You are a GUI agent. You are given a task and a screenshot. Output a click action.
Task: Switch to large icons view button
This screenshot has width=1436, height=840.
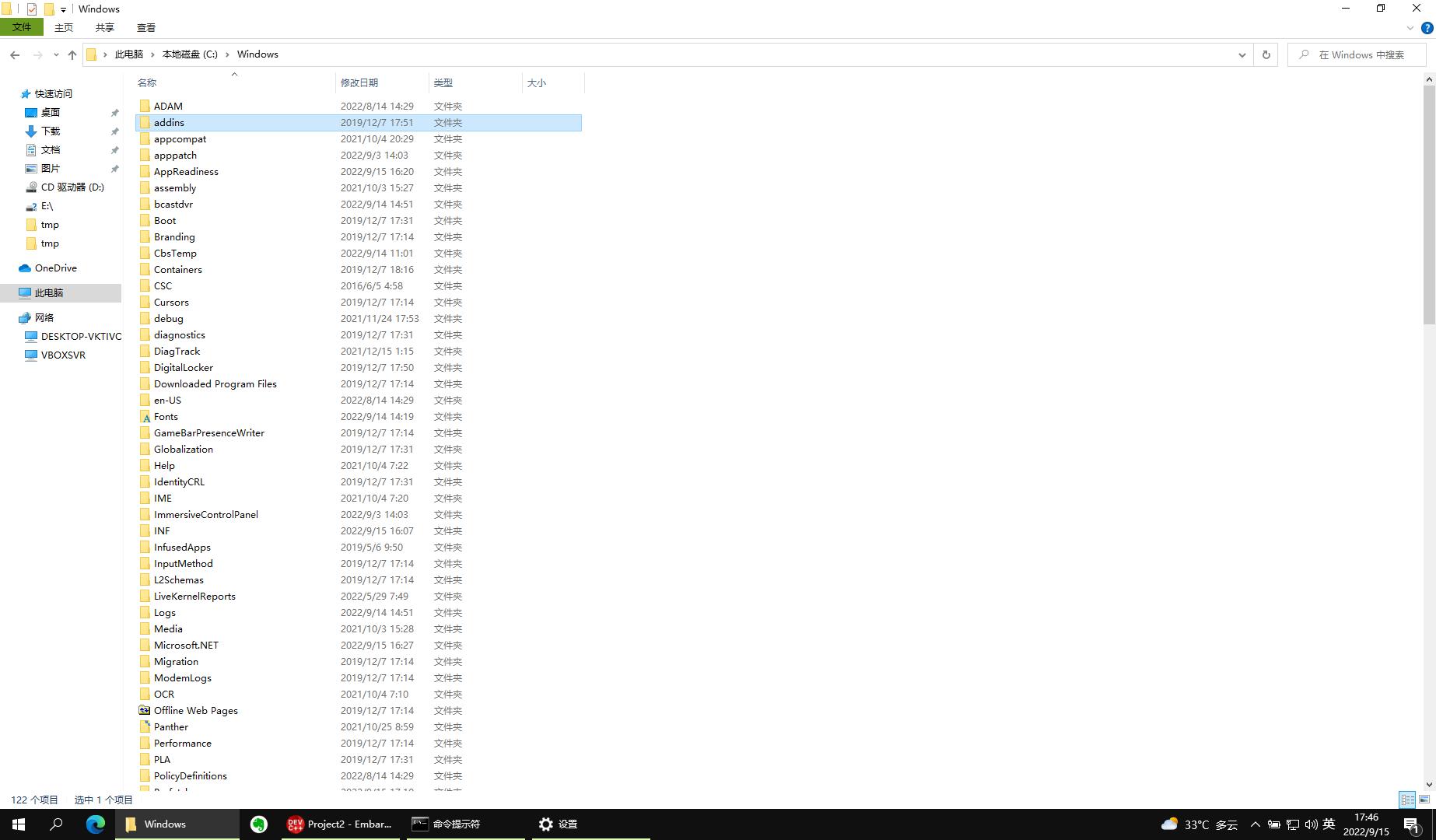(1424, 800)
